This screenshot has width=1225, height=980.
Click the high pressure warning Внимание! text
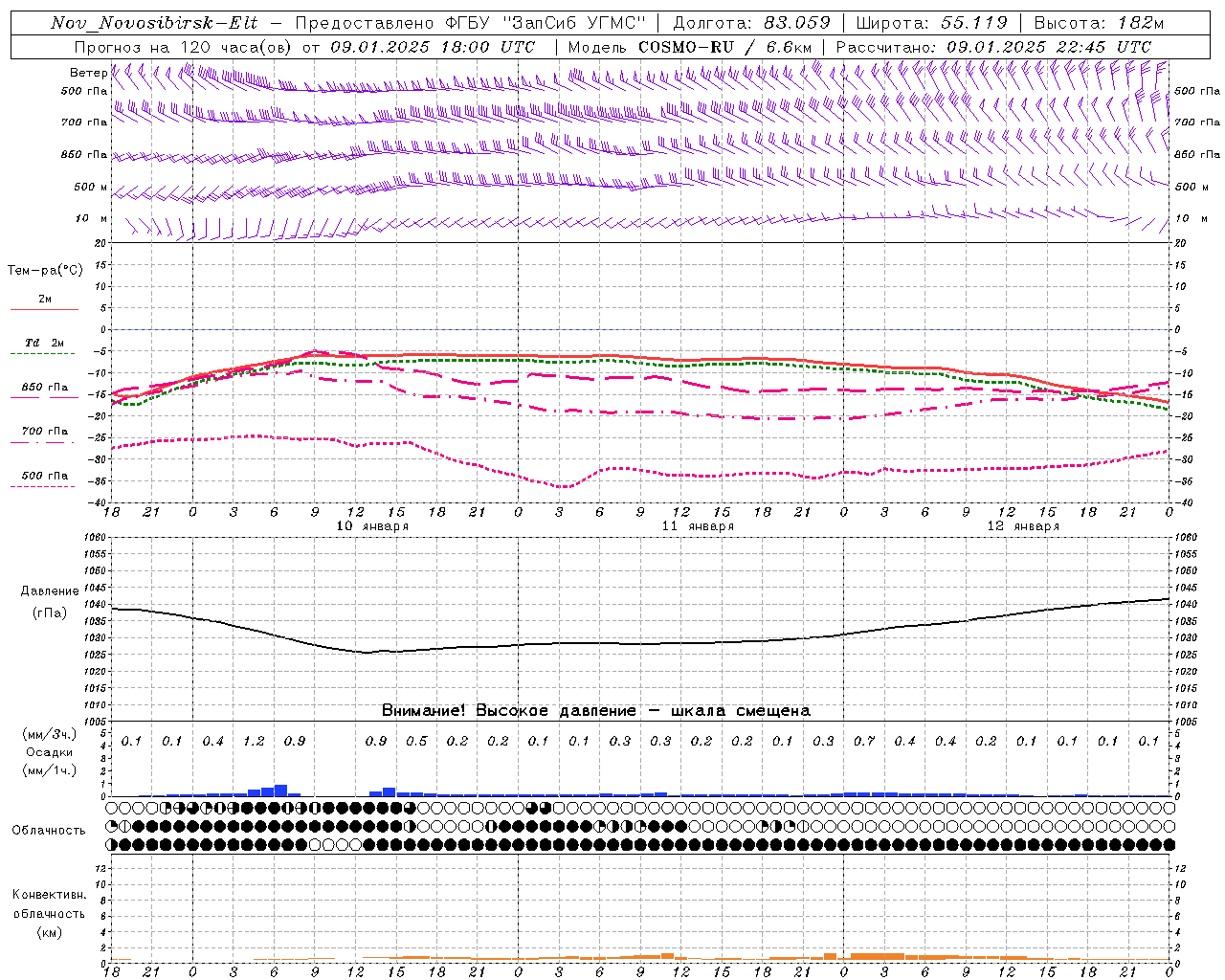596,710
